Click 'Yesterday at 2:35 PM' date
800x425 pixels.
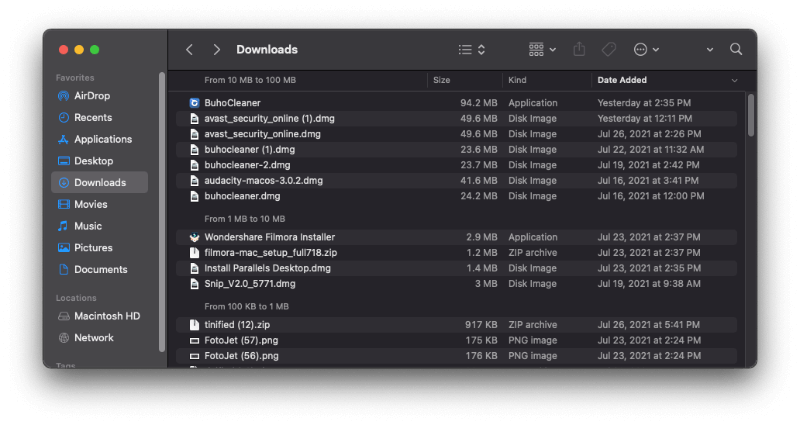pos(644,103)
